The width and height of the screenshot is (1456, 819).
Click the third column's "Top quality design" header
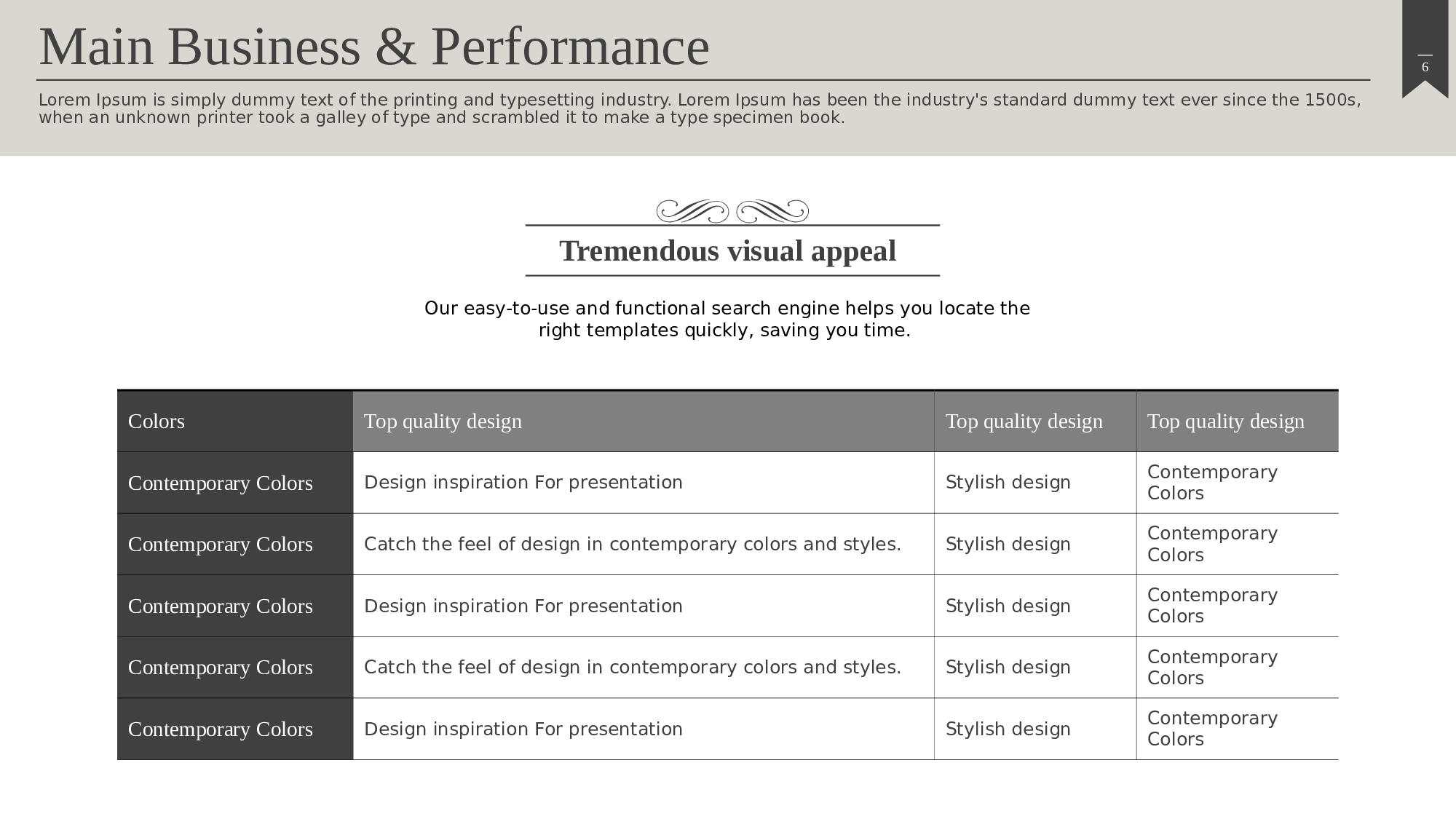pos(1034,422)
